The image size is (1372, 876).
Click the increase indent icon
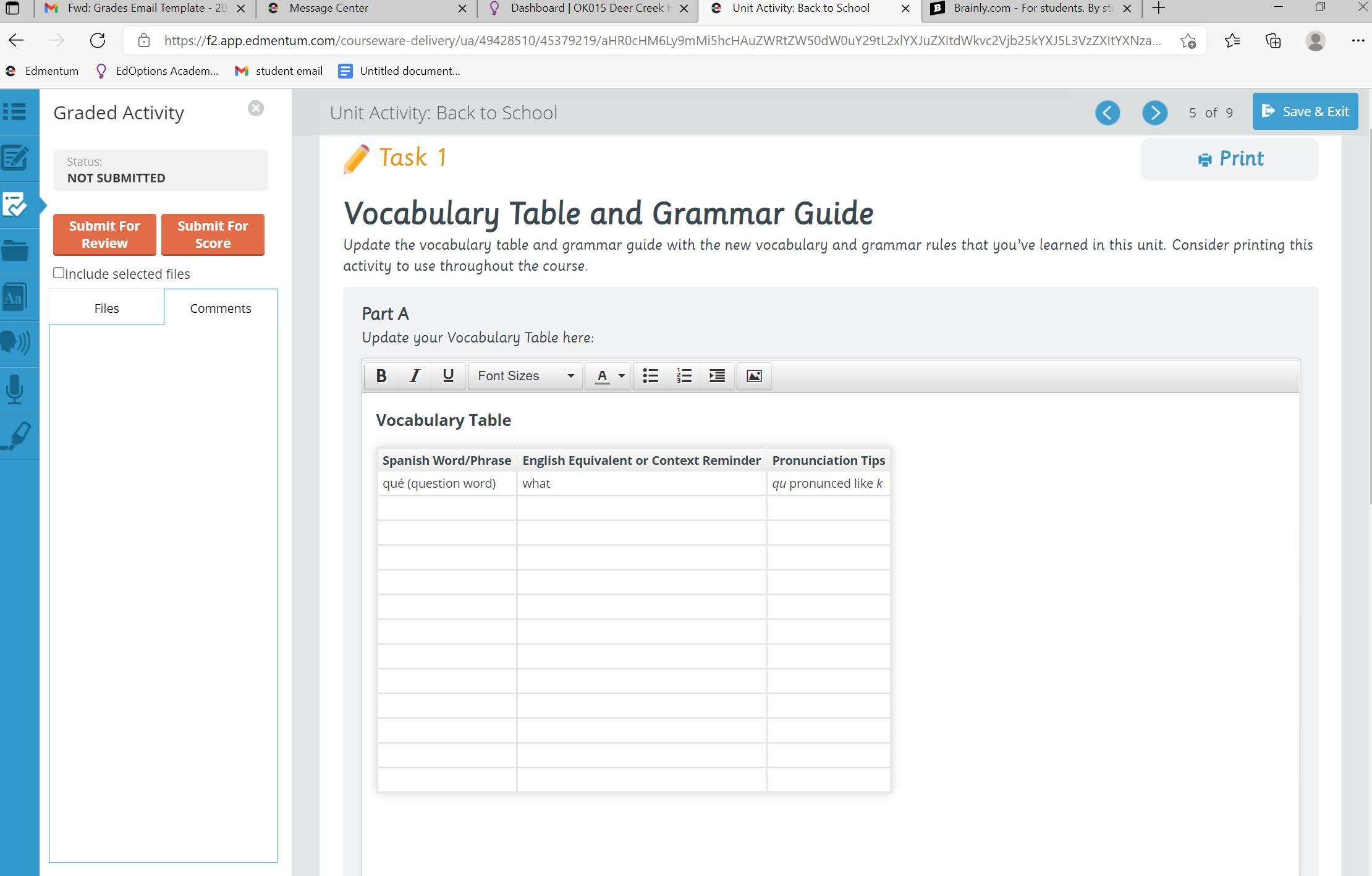coord(717,376)
